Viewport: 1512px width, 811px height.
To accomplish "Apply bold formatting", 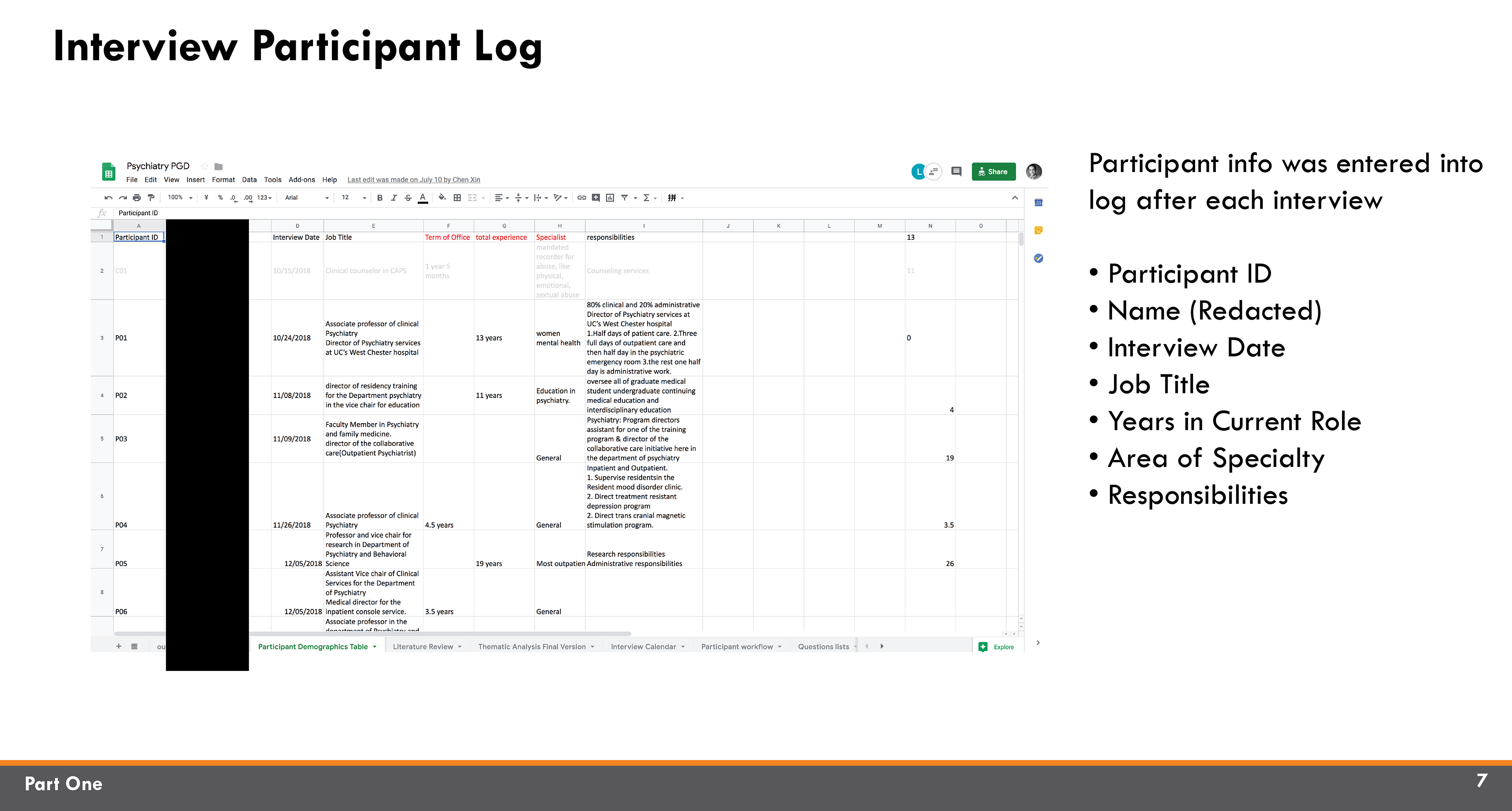I will coord(380,198).
